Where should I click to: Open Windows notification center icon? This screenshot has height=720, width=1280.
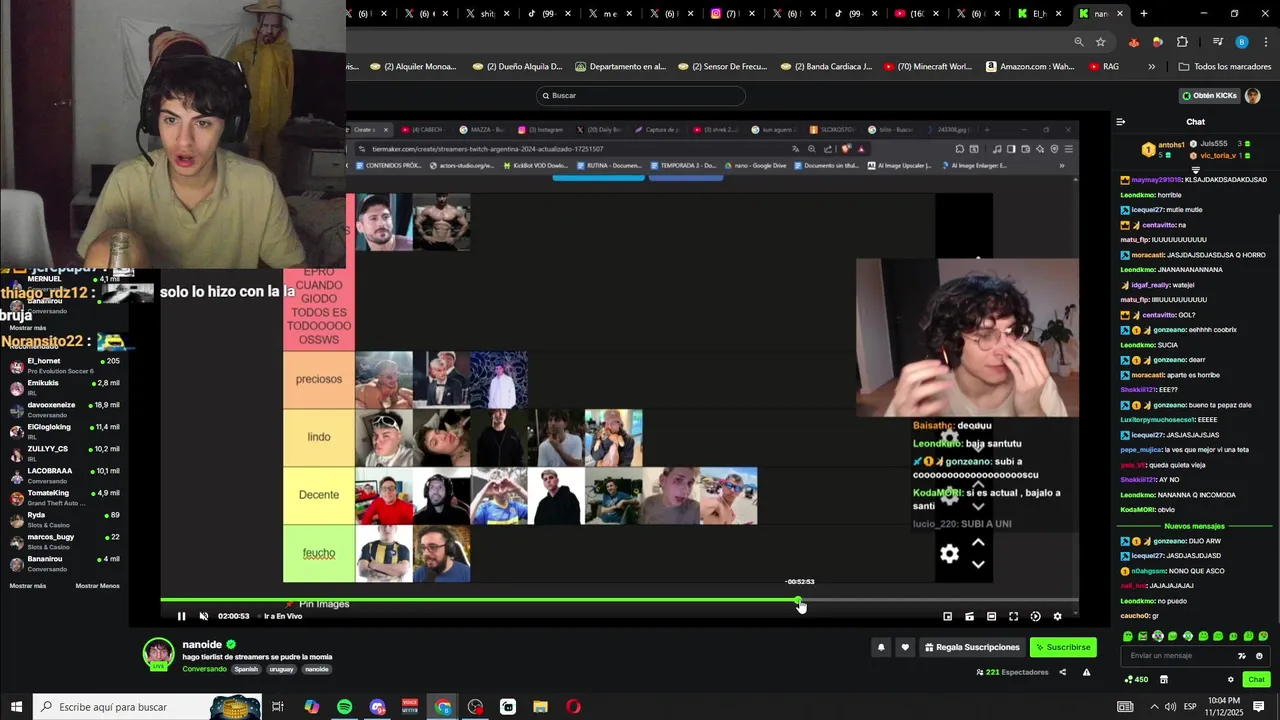1259,707
